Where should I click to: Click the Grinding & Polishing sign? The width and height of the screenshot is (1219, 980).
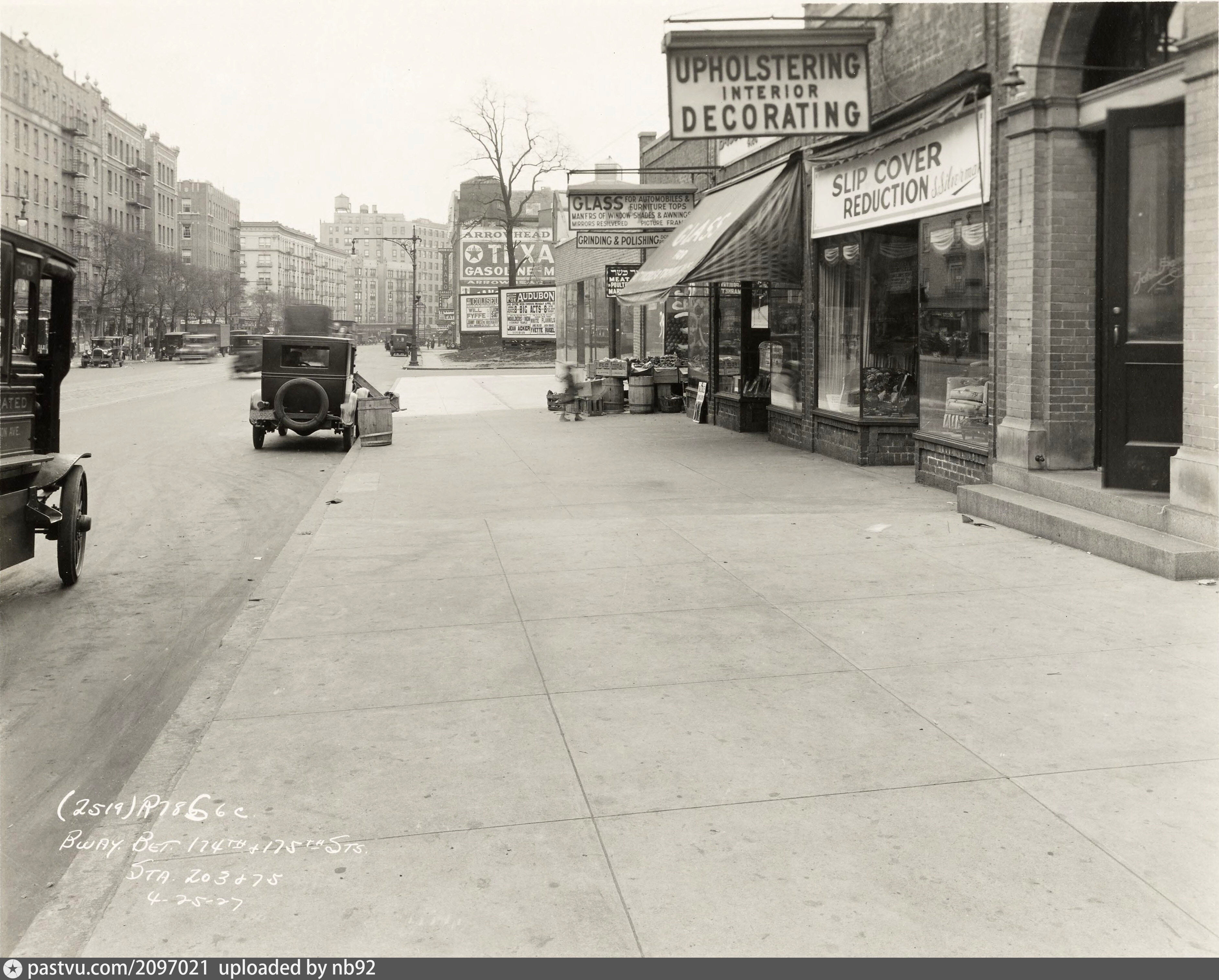point(622,240)
